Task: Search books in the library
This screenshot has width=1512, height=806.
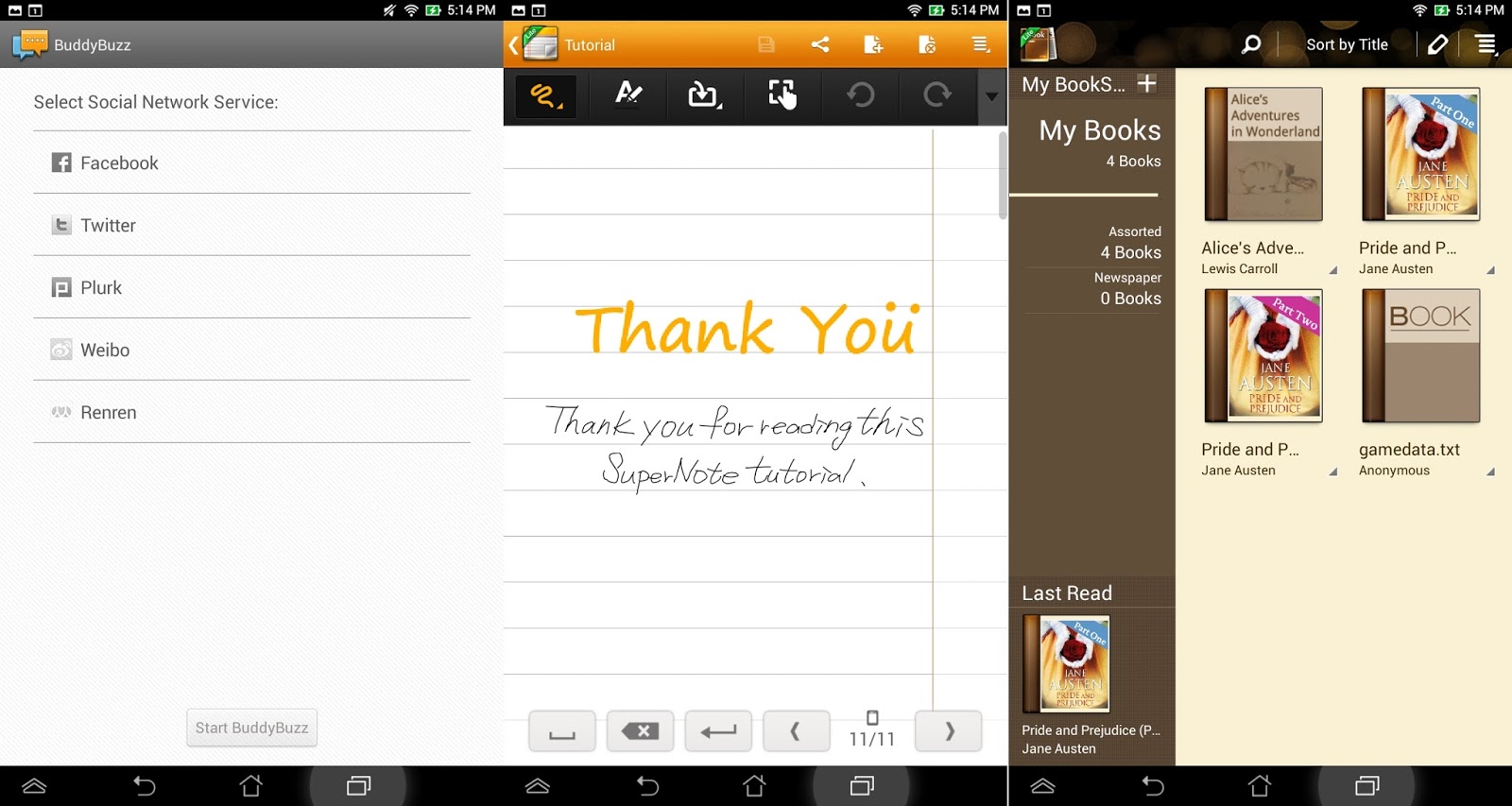Action: click(x=1251, y=44)
